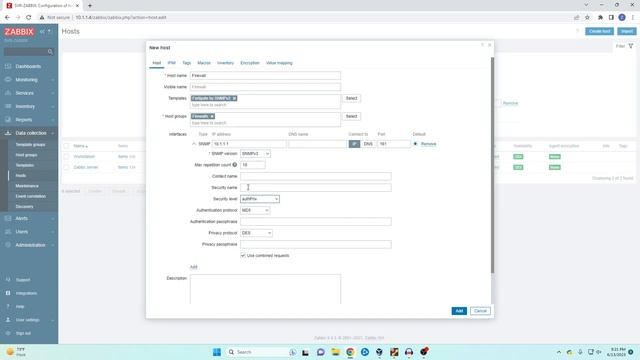Open the Task View taskbar icon
The width and height of the screenshot is (640, 360).
tap(305, 352)
